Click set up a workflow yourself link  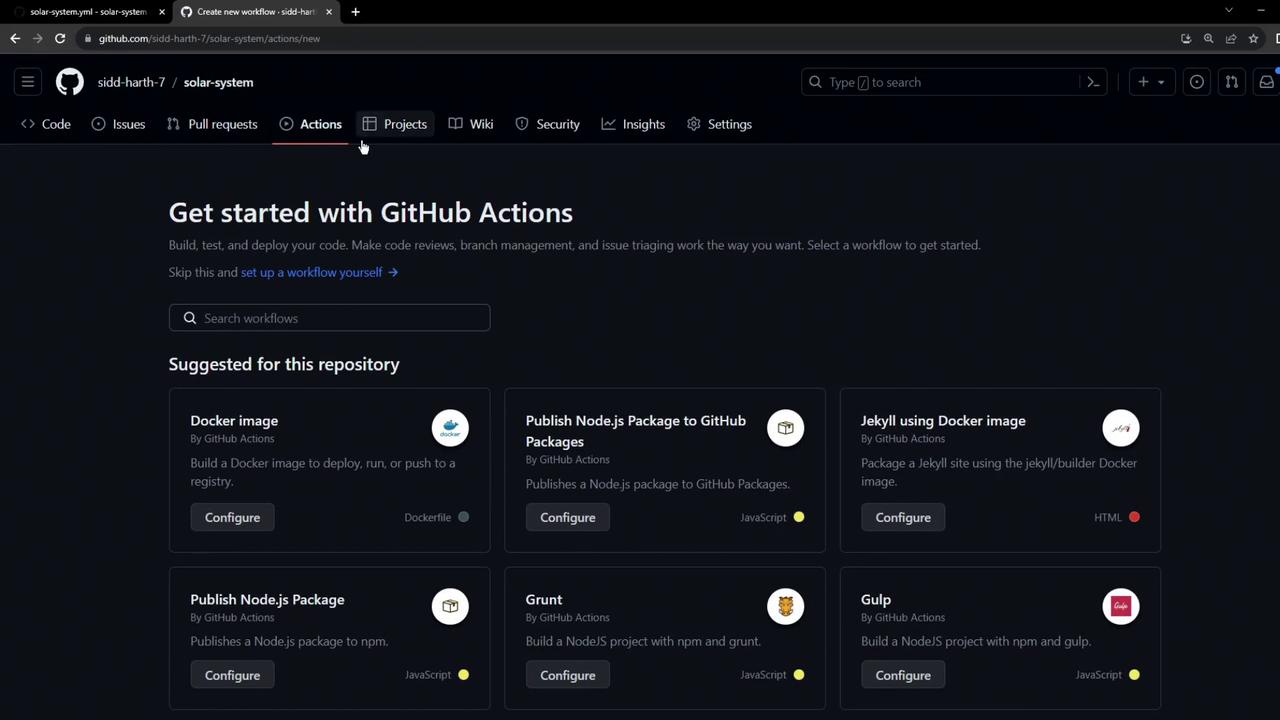[x=319, y=272]
